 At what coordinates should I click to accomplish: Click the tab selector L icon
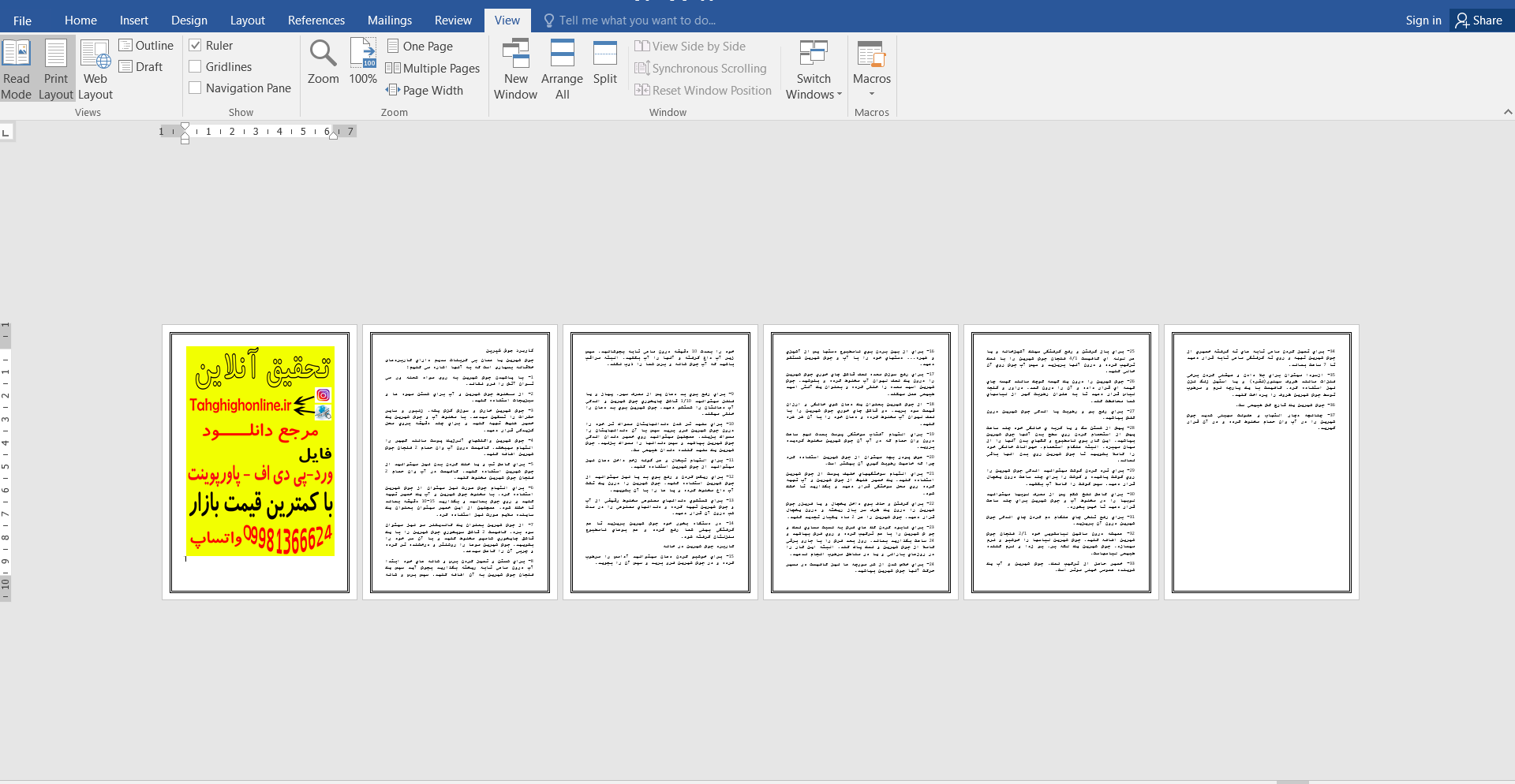pyautogui.click(x=6, y=132)
